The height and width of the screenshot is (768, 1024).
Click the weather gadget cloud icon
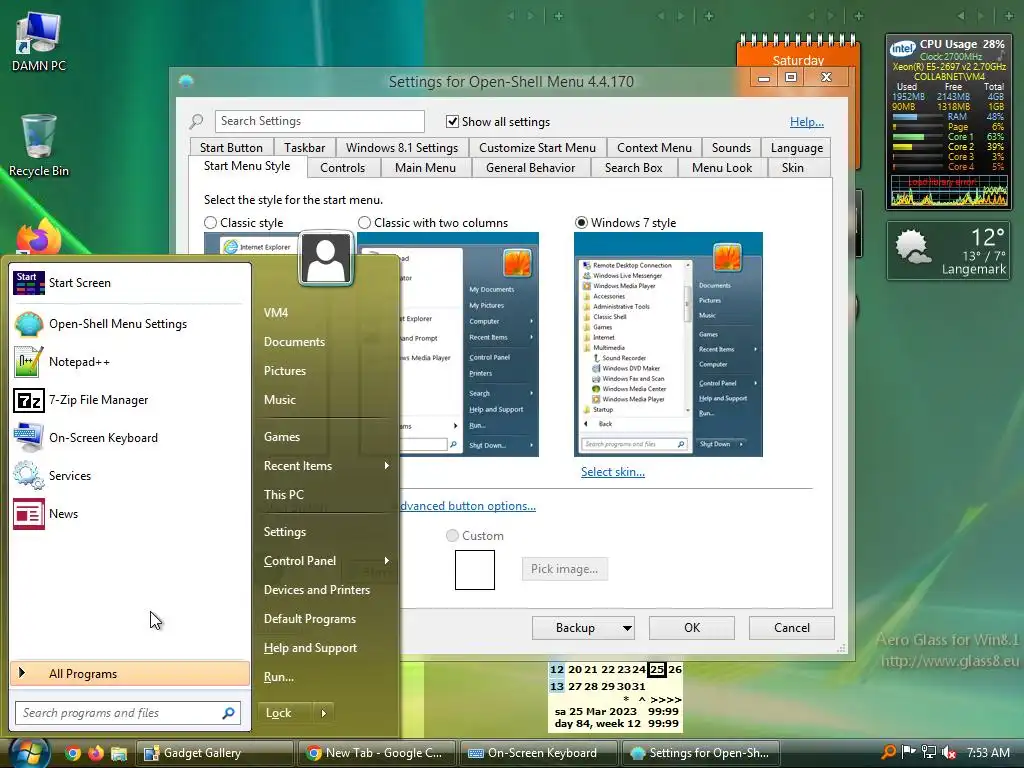point(912,248)
